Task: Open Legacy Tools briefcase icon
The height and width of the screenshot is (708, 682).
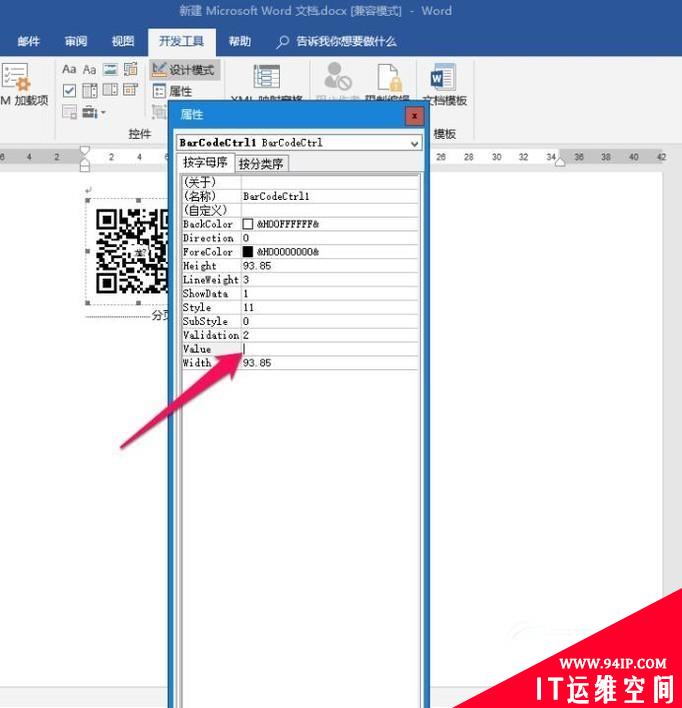Action: point(89,112)
